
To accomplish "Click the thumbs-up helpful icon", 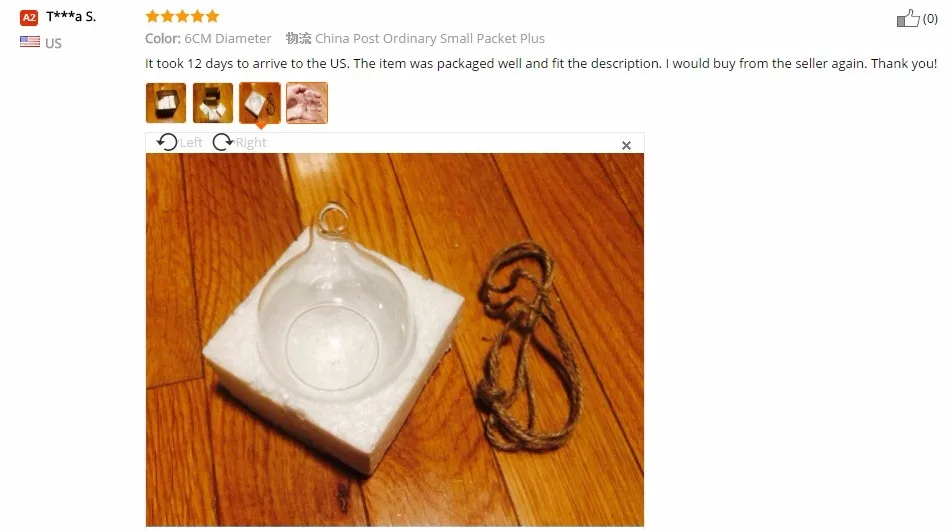I will [908, 18].
